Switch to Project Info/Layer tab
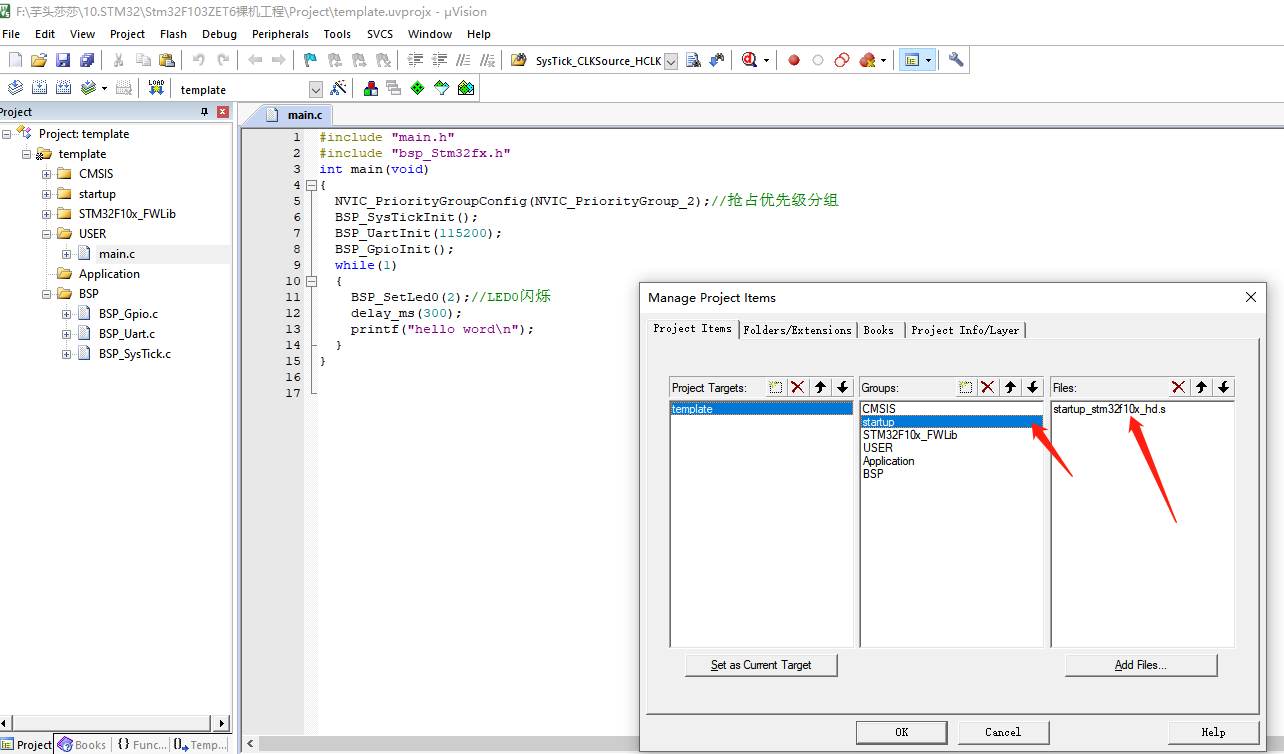 (965, 330)
